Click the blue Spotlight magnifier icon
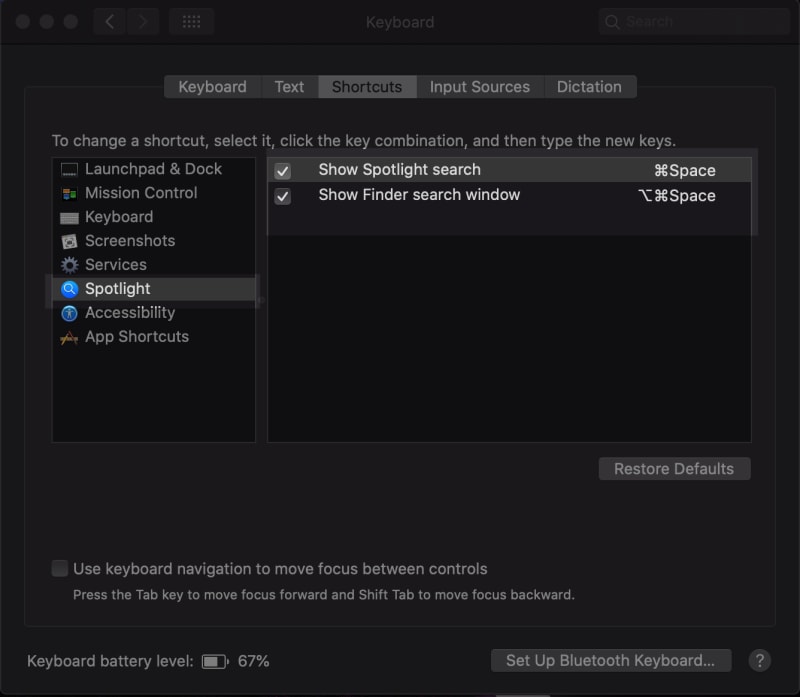Image resolution: width=800 pixels, height=697 pixels. tap(69, 289)
